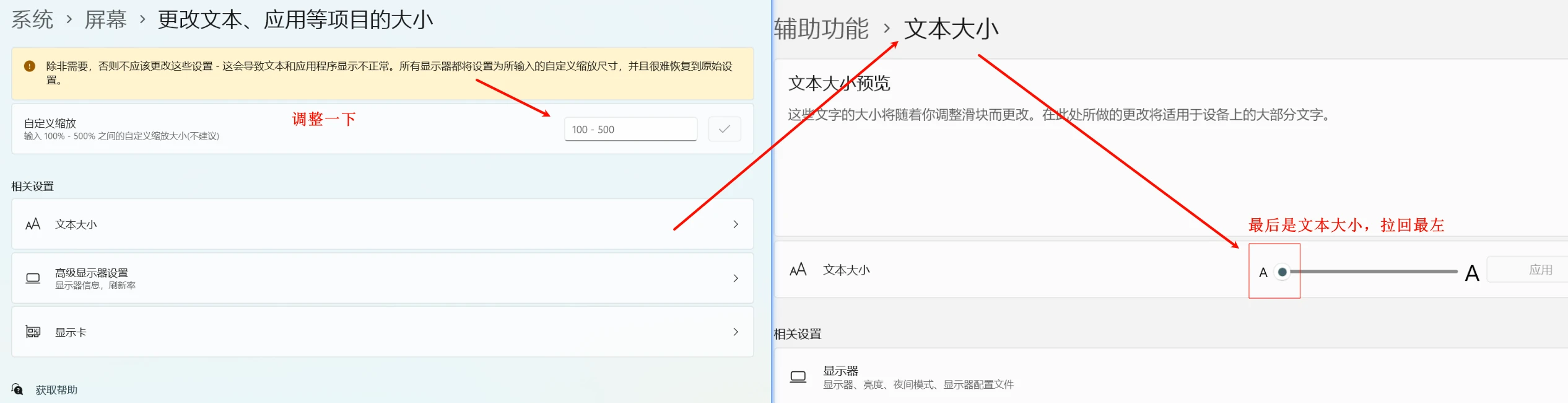Image resolution: width=1568 pixels, height=403 pixels.
Task: Click the 100 - 500 custom scaling input
Action: coord(630,129)
